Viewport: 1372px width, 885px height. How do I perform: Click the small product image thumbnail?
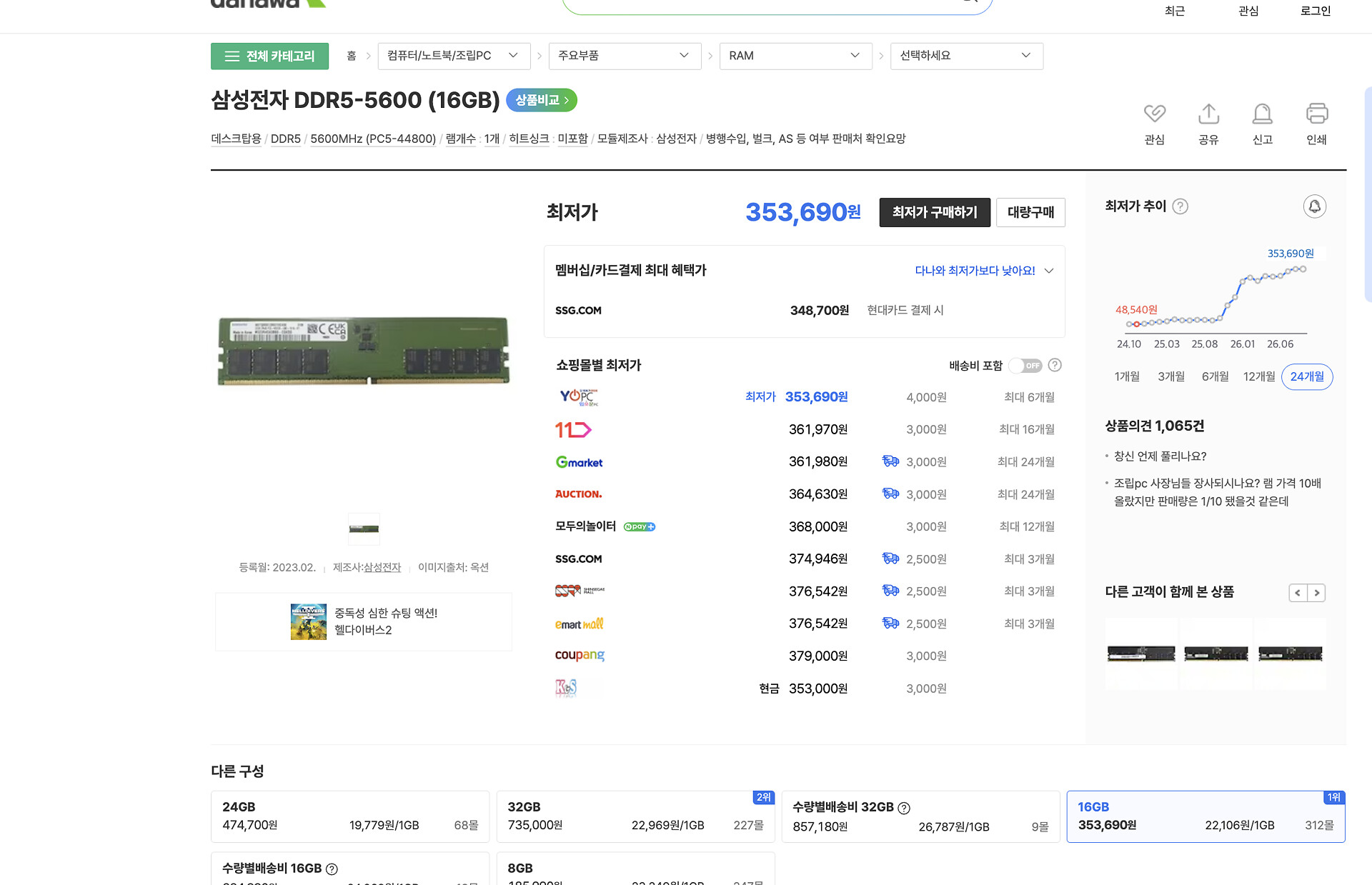pyautogui.click(x=364, y=529)
